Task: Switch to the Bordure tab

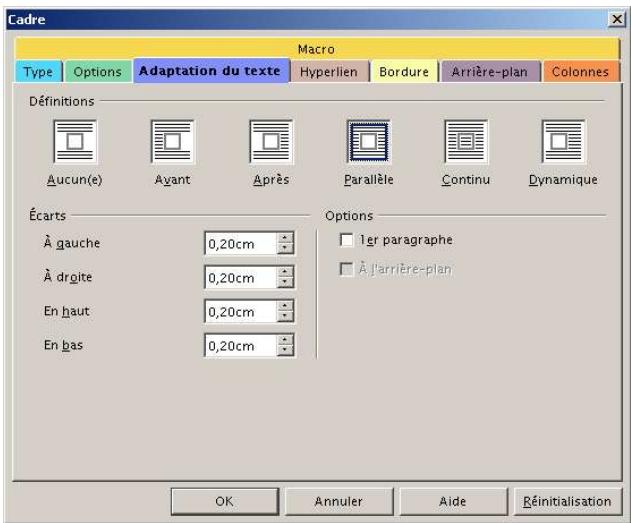Action: point(404,72)
